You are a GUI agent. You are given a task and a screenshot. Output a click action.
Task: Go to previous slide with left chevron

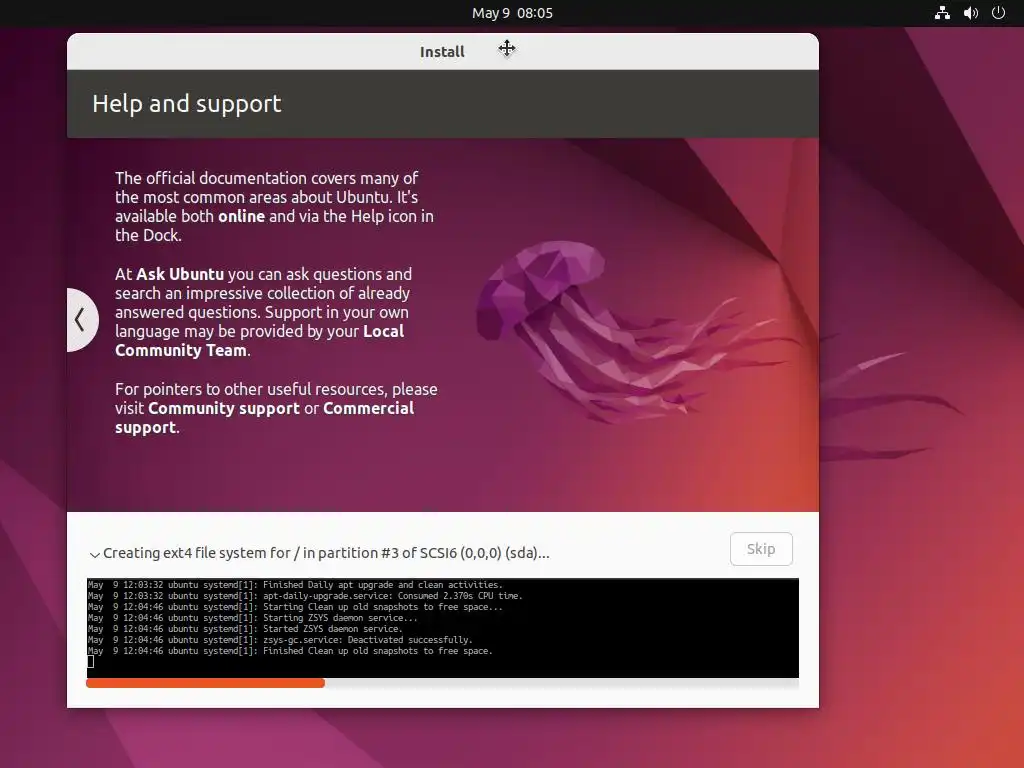tap(80, 319)
